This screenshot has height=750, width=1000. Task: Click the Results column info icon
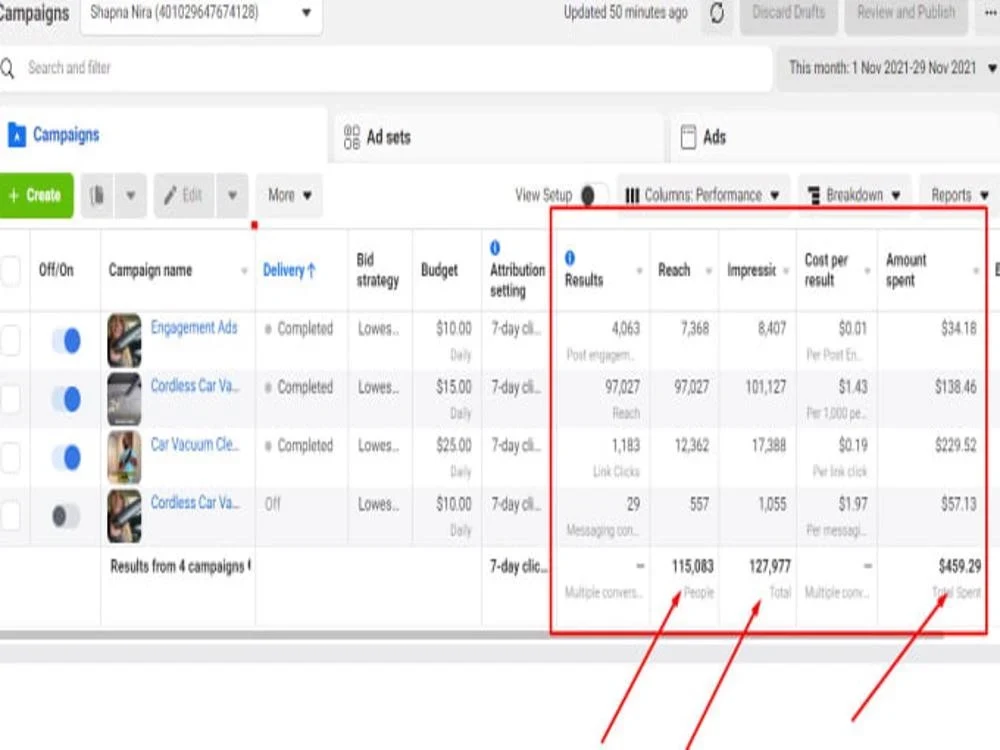click(570, 258)
